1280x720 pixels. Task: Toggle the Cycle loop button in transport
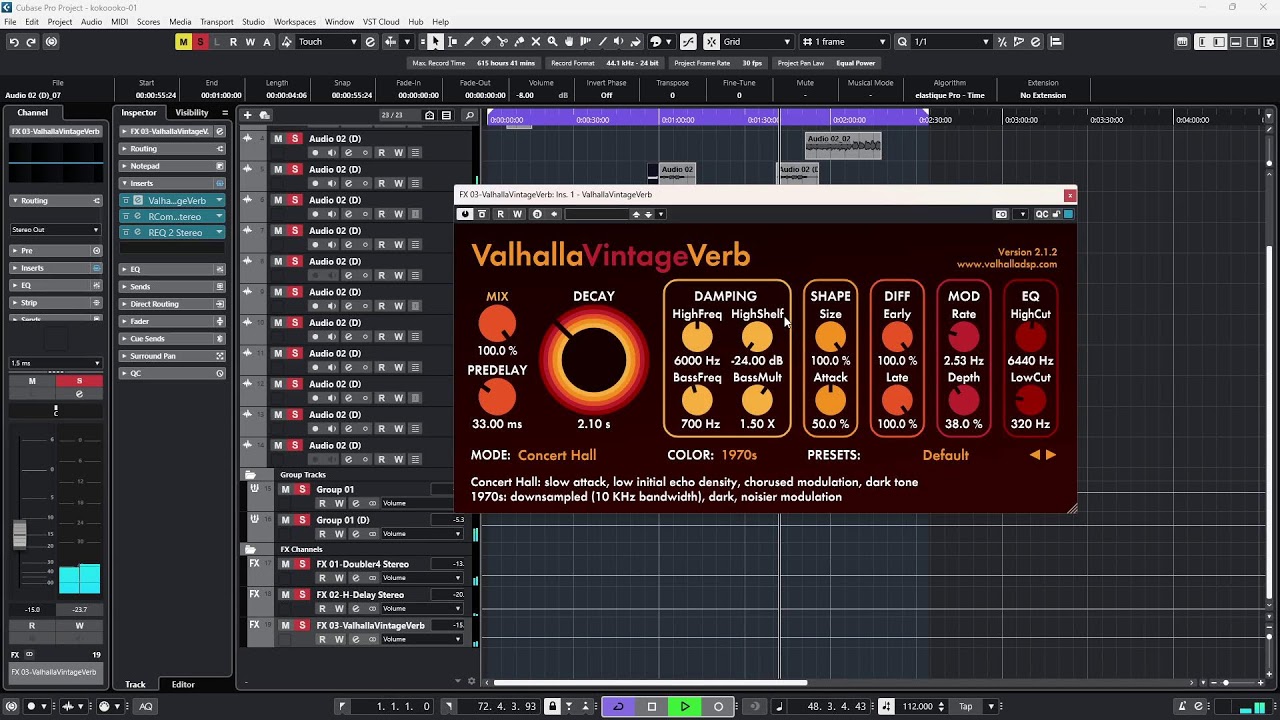point(618,707)
